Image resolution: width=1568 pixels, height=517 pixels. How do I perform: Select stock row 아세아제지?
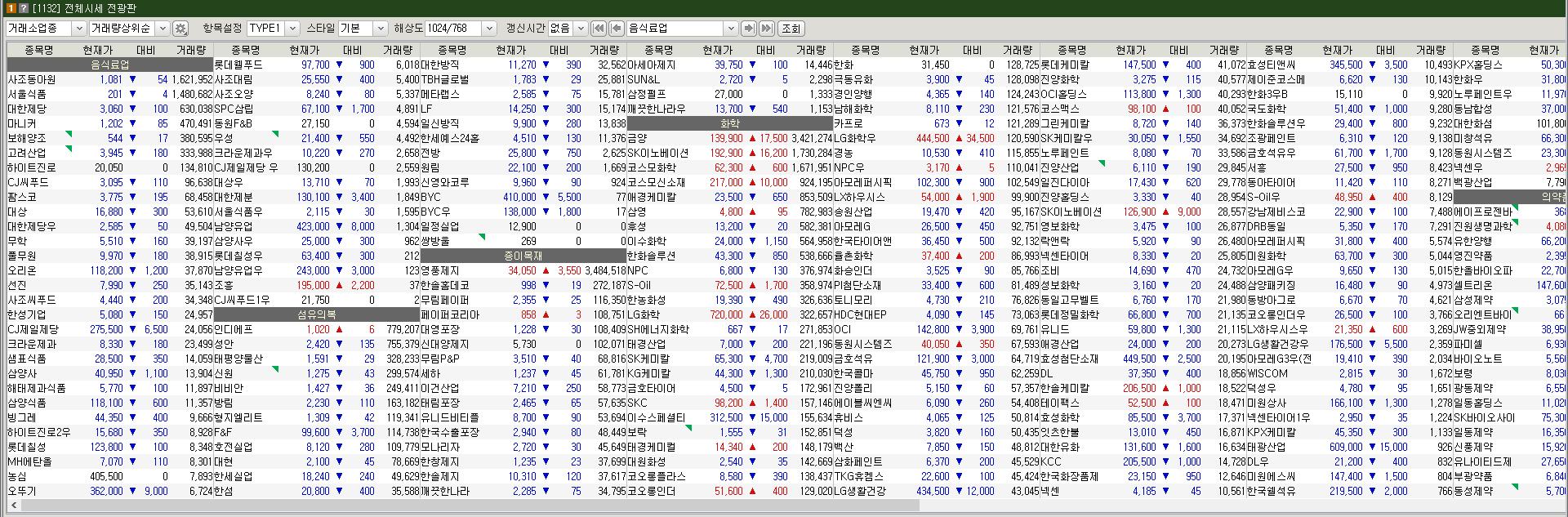730,65
